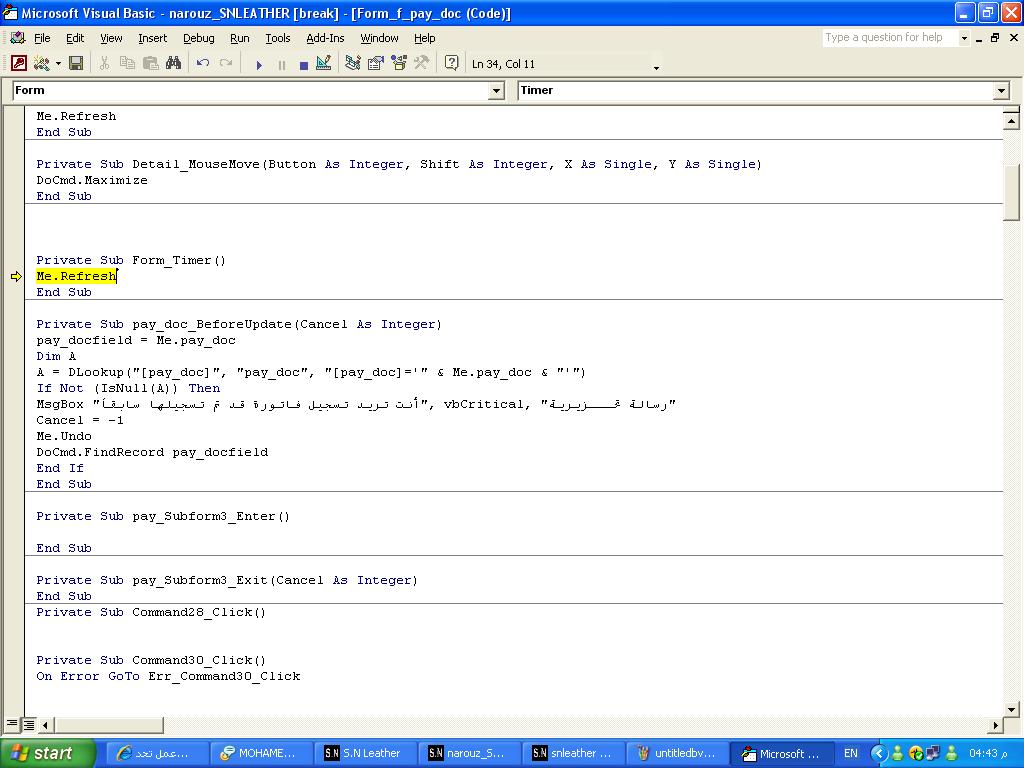Click the horizontal scrollbar left arrow
Viewport: 1024px width, 768px height.
[45, 724]
